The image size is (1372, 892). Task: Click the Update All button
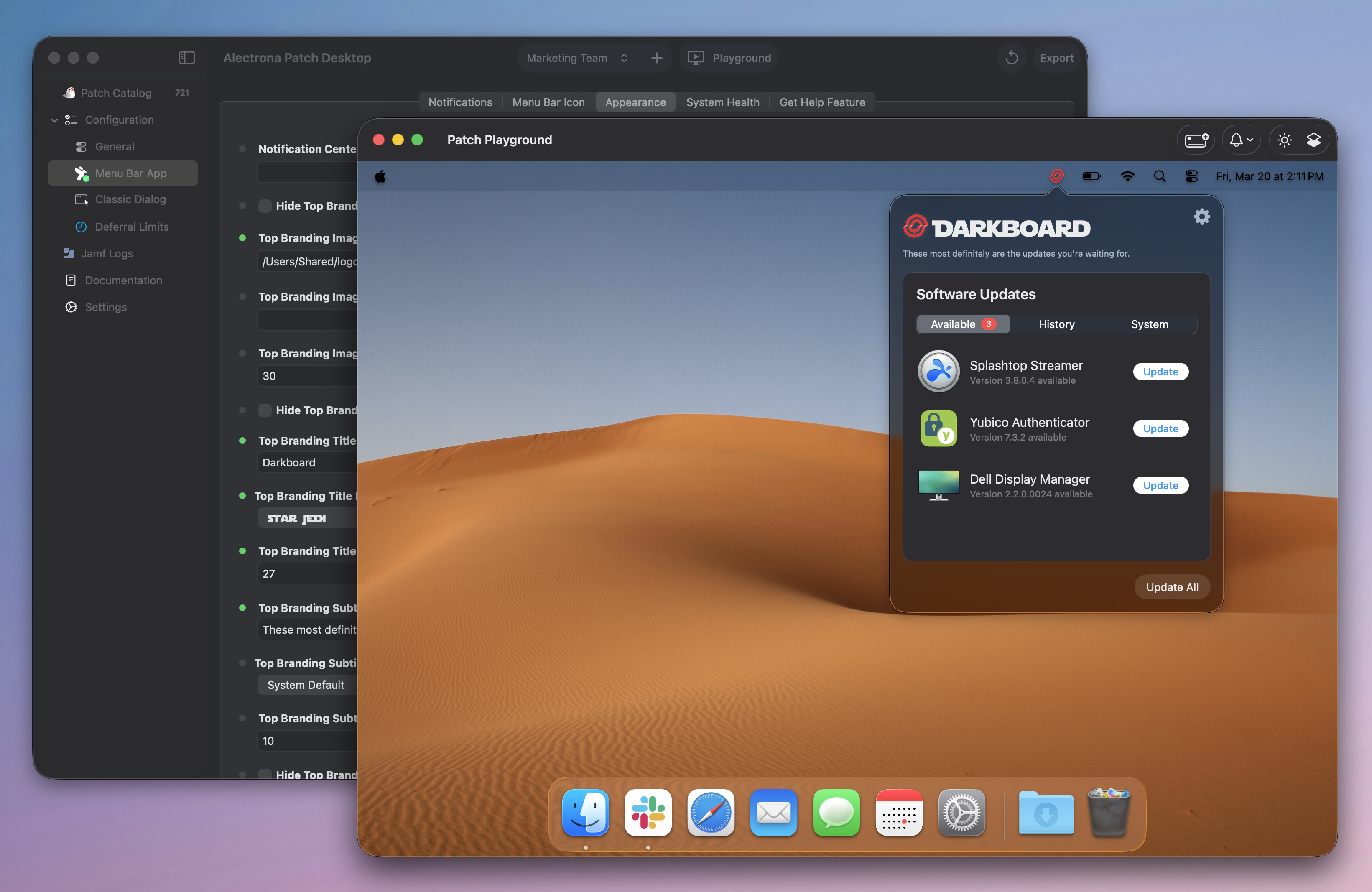tap(1172, 586)
